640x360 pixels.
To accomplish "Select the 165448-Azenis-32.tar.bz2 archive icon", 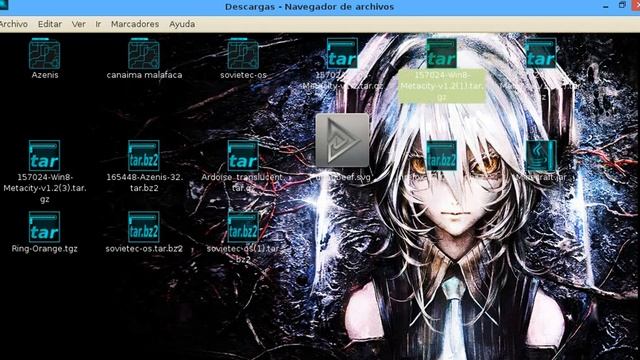I will pyautogui.click(x=144, y=156).
